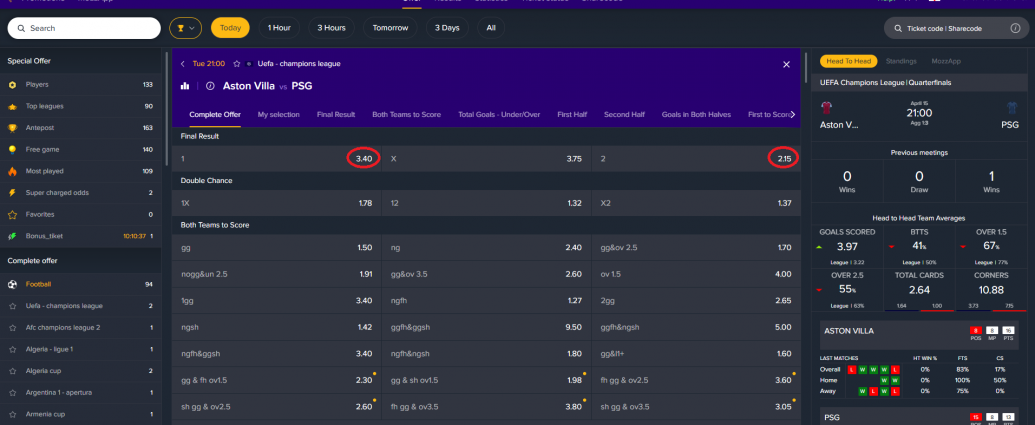Click the Super charged odds lightning icon
This screenshot has width=1035, height=425.
pos(12,193)
